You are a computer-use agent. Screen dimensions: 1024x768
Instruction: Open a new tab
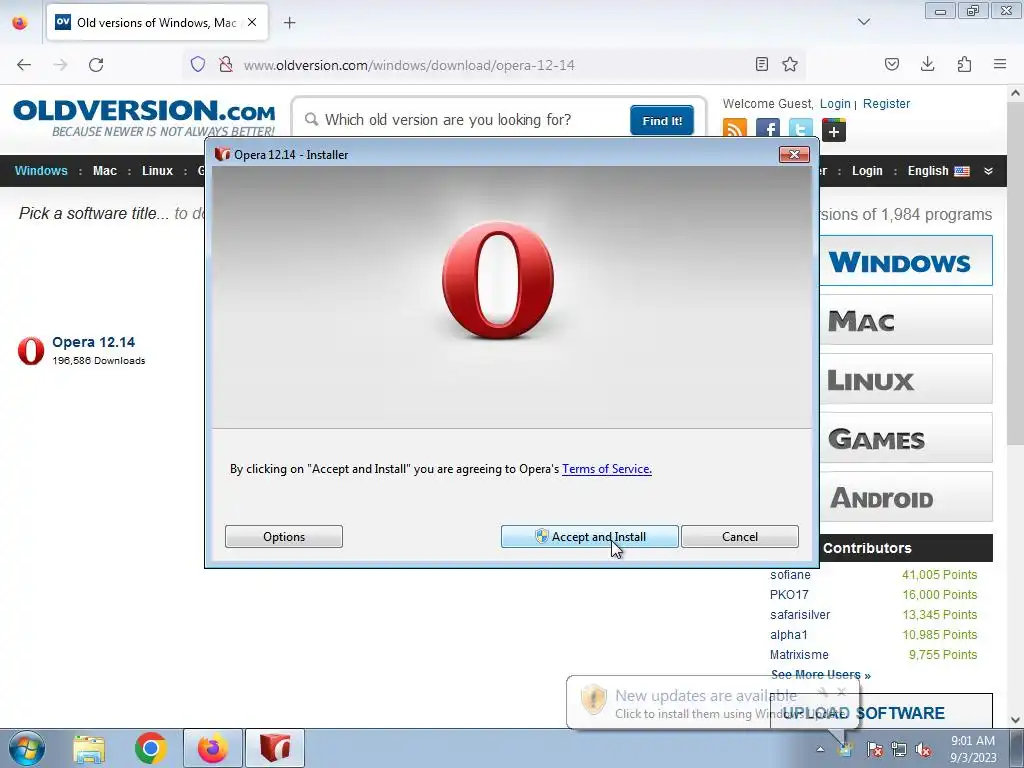tap(289, 23)
